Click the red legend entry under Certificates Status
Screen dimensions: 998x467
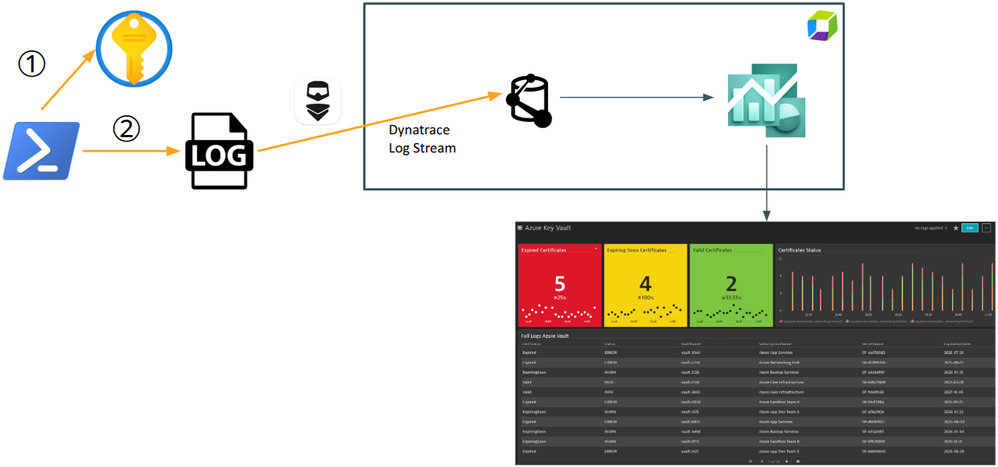(809, 321)
